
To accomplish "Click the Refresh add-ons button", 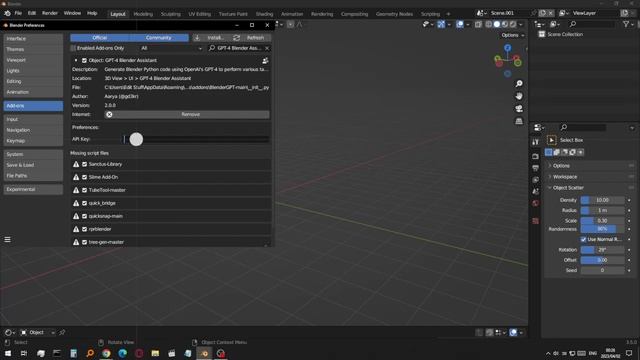I will coord(251,38).
